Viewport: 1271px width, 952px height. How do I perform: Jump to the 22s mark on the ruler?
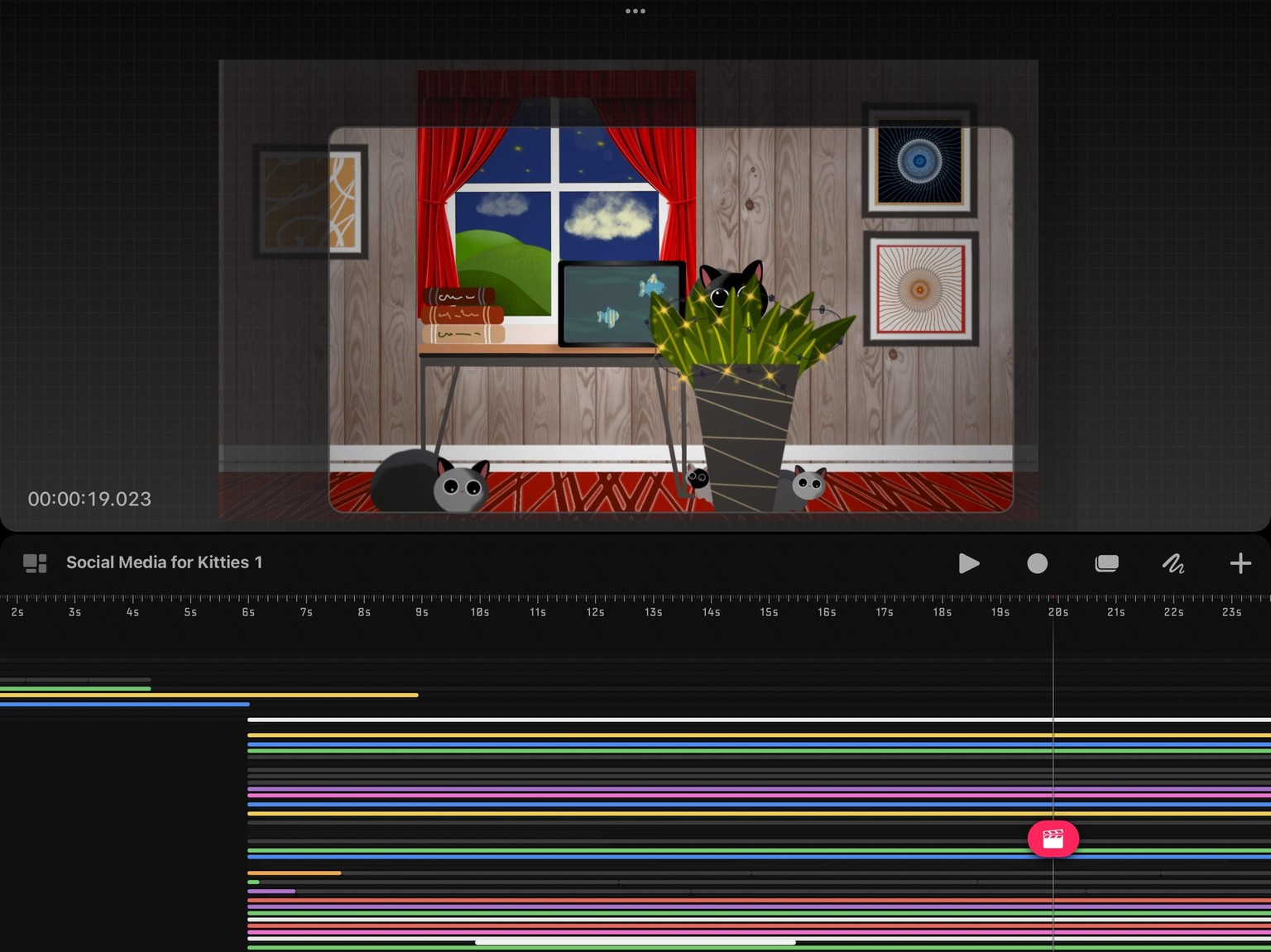tap(1173, 612)
